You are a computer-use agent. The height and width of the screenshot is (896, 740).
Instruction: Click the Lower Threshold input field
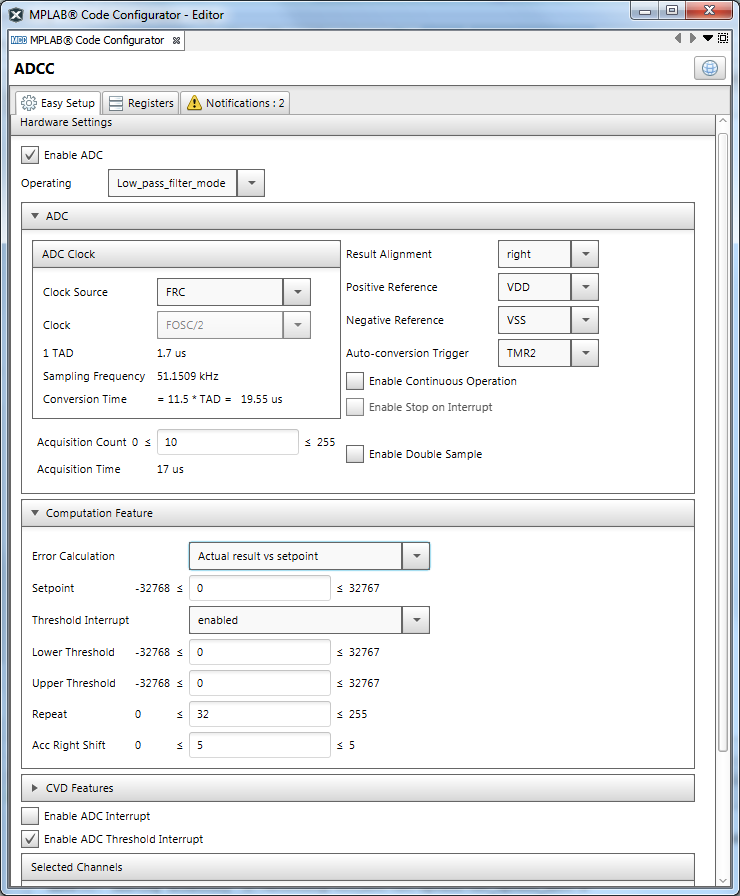pos(260,652)
